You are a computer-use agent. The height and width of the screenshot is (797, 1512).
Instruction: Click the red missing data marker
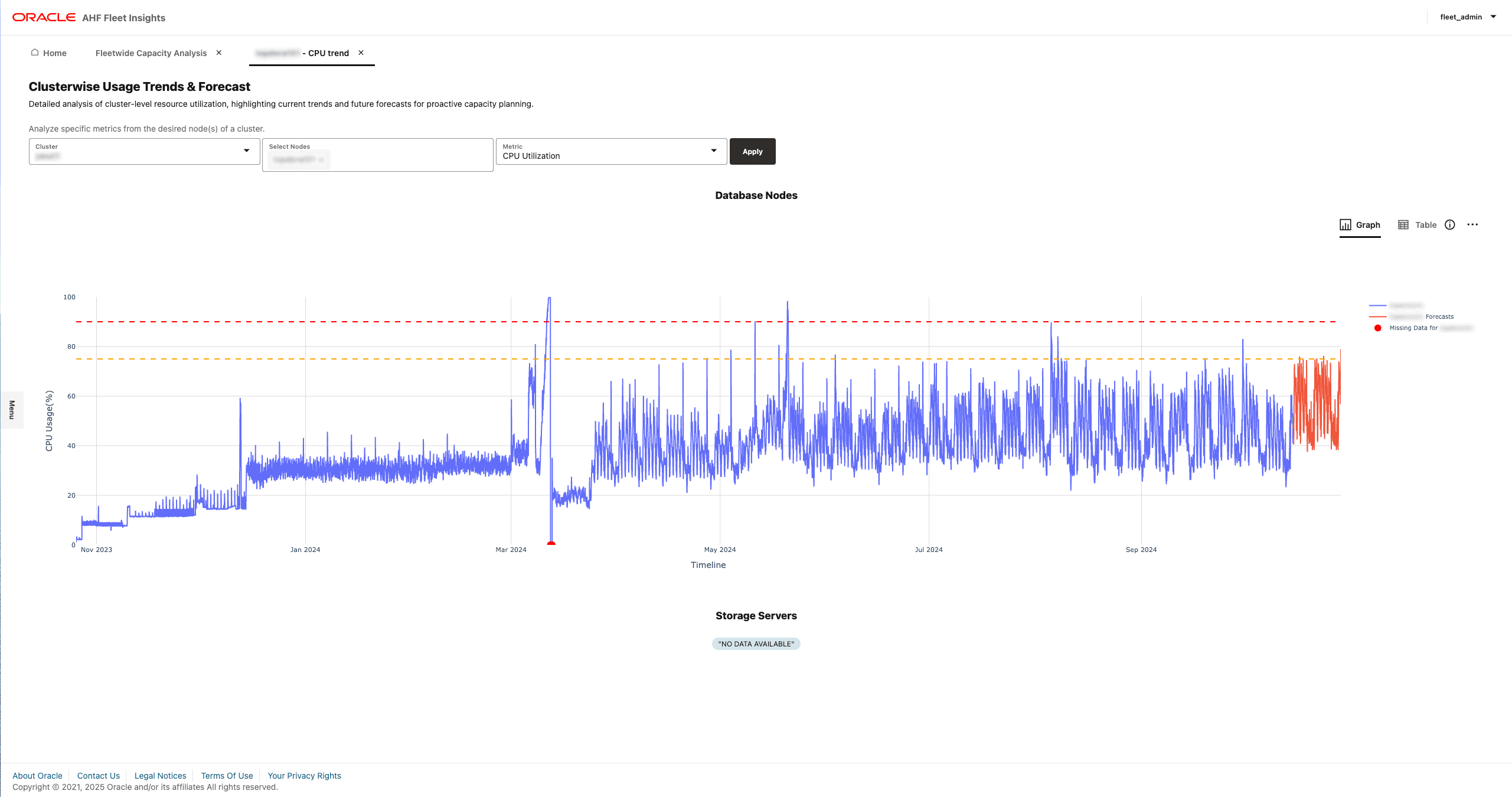(x=551, y=543)
